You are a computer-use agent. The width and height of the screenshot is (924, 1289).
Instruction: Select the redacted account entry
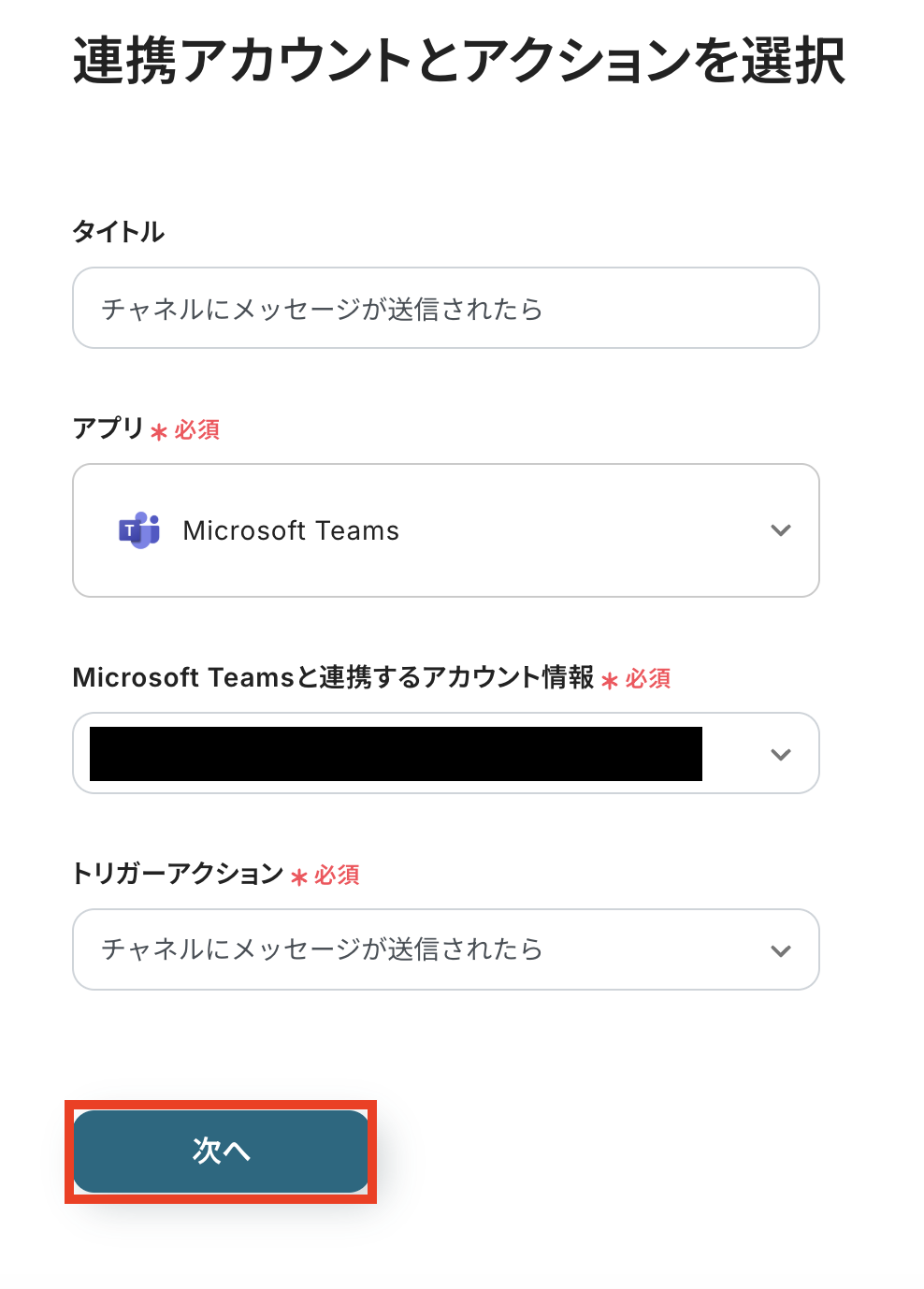(x=396, y=754)
